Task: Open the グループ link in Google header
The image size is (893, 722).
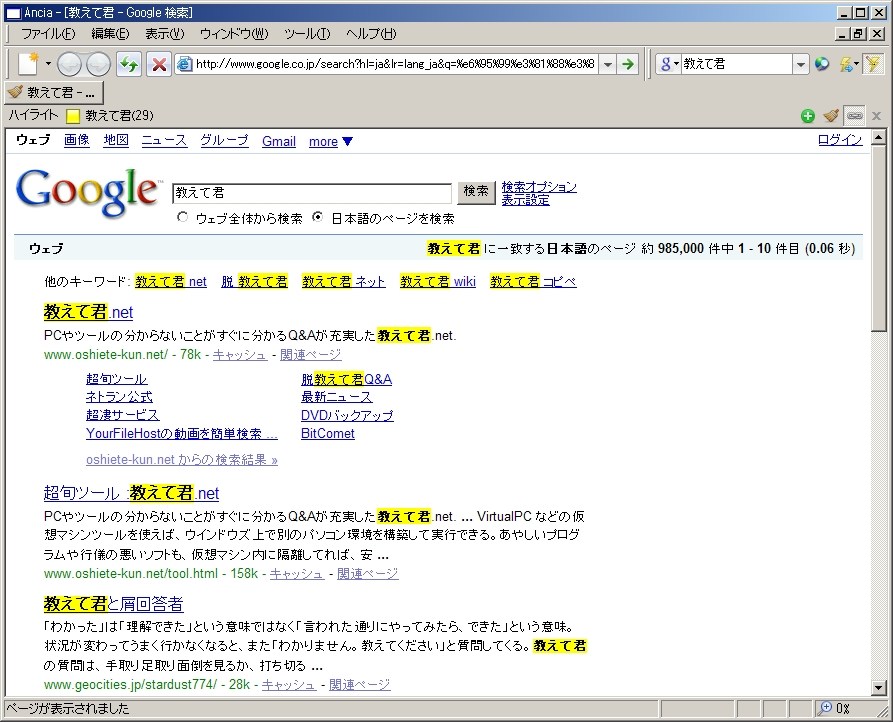Action: (x=224, y=141)
